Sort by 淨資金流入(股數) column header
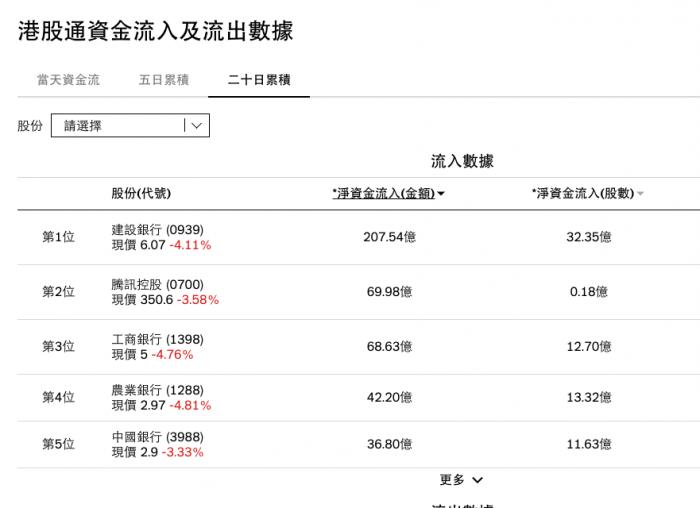The image size is (700, 508). click(x=584, y=194)
